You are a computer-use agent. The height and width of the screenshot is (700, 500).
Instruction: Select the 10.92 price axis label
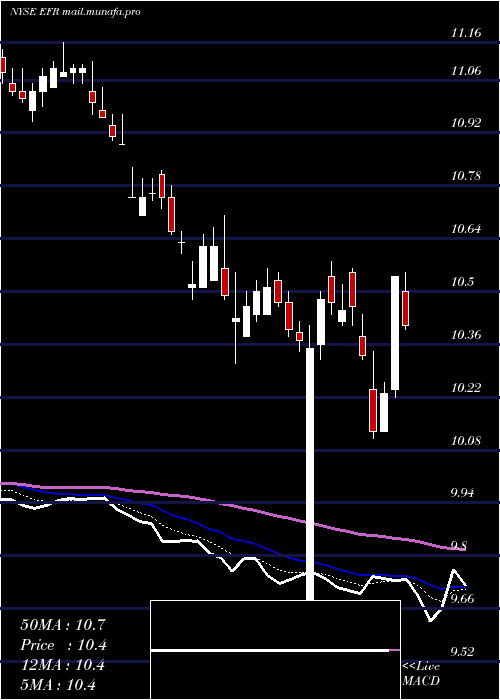coord(466,123)
